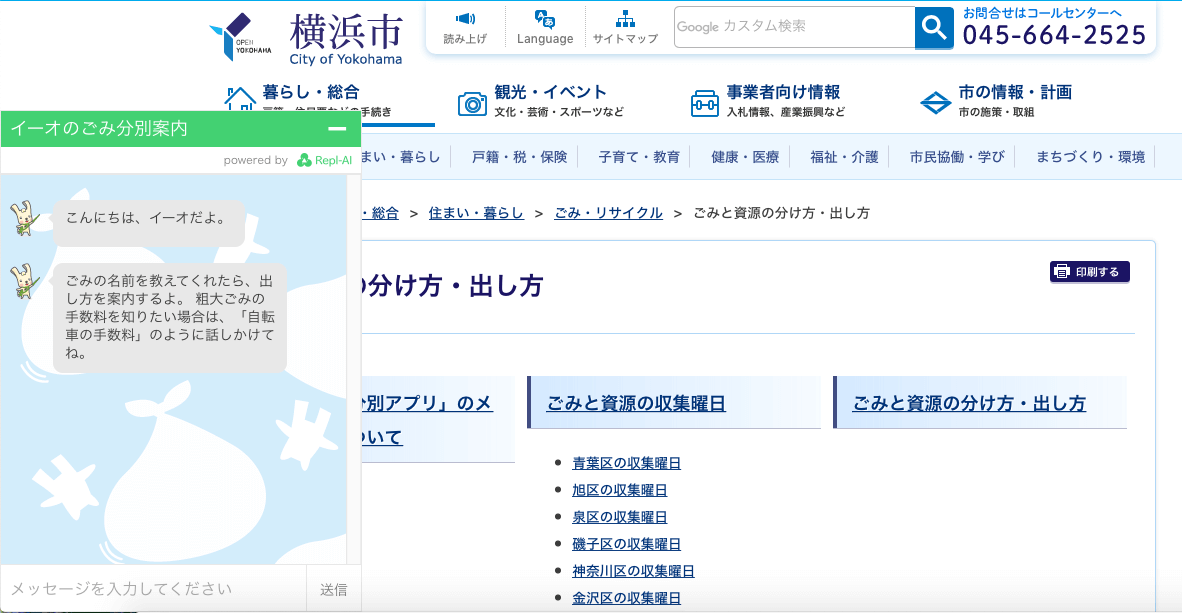Click the camera icon for 観光・イベント

pyautogui.click(x=472, y=103)
